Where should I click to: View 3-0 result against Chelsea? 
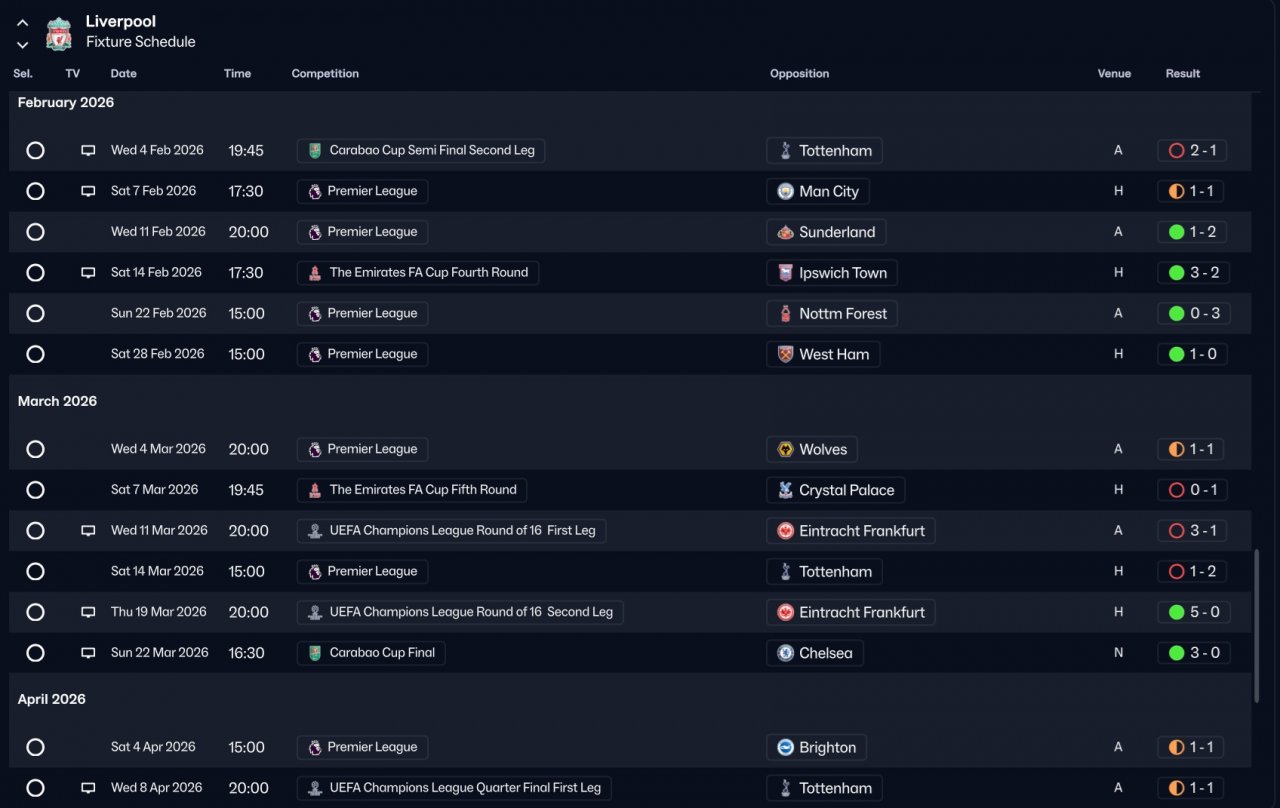(x=1193, y=653)
